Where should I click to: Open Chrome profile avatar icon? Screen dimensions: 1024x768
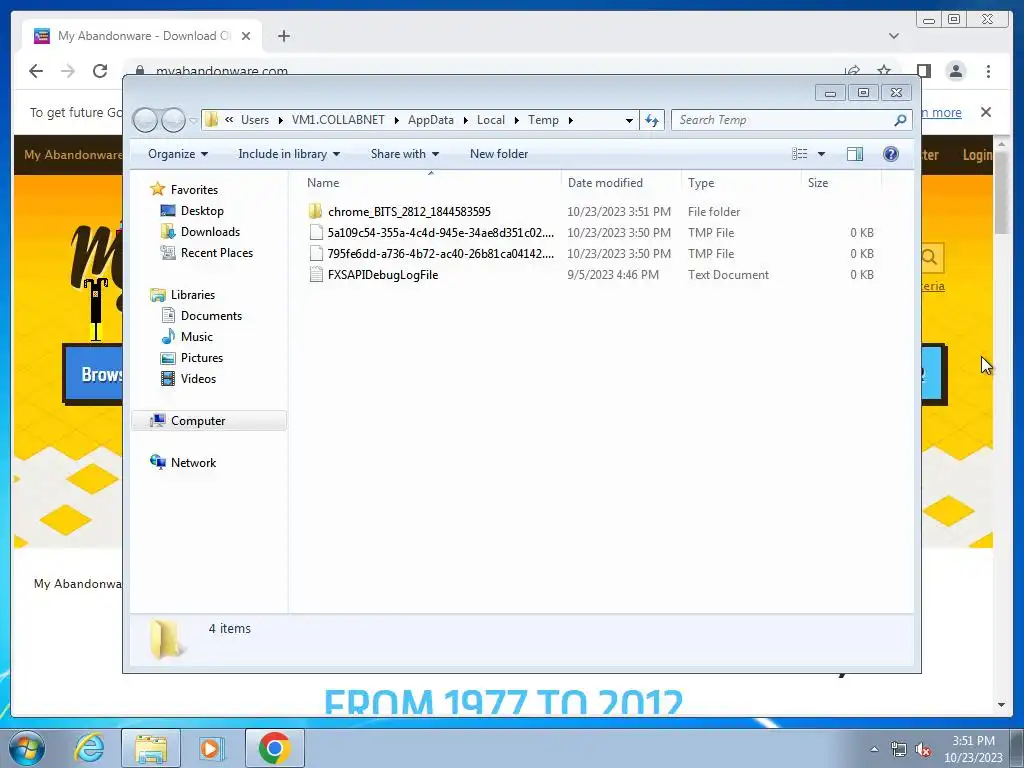pyautogui.click(x=955, y=71)
